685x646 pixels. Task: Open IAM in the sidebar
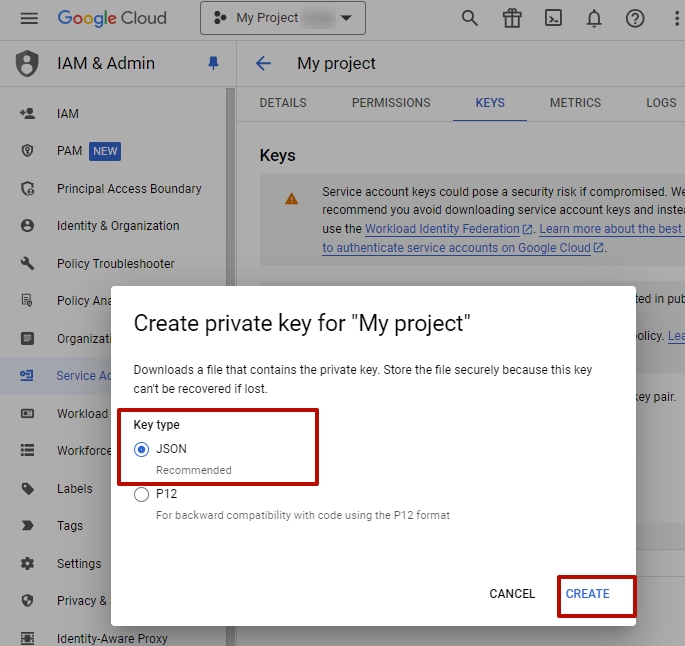click(x=68, y=114)
